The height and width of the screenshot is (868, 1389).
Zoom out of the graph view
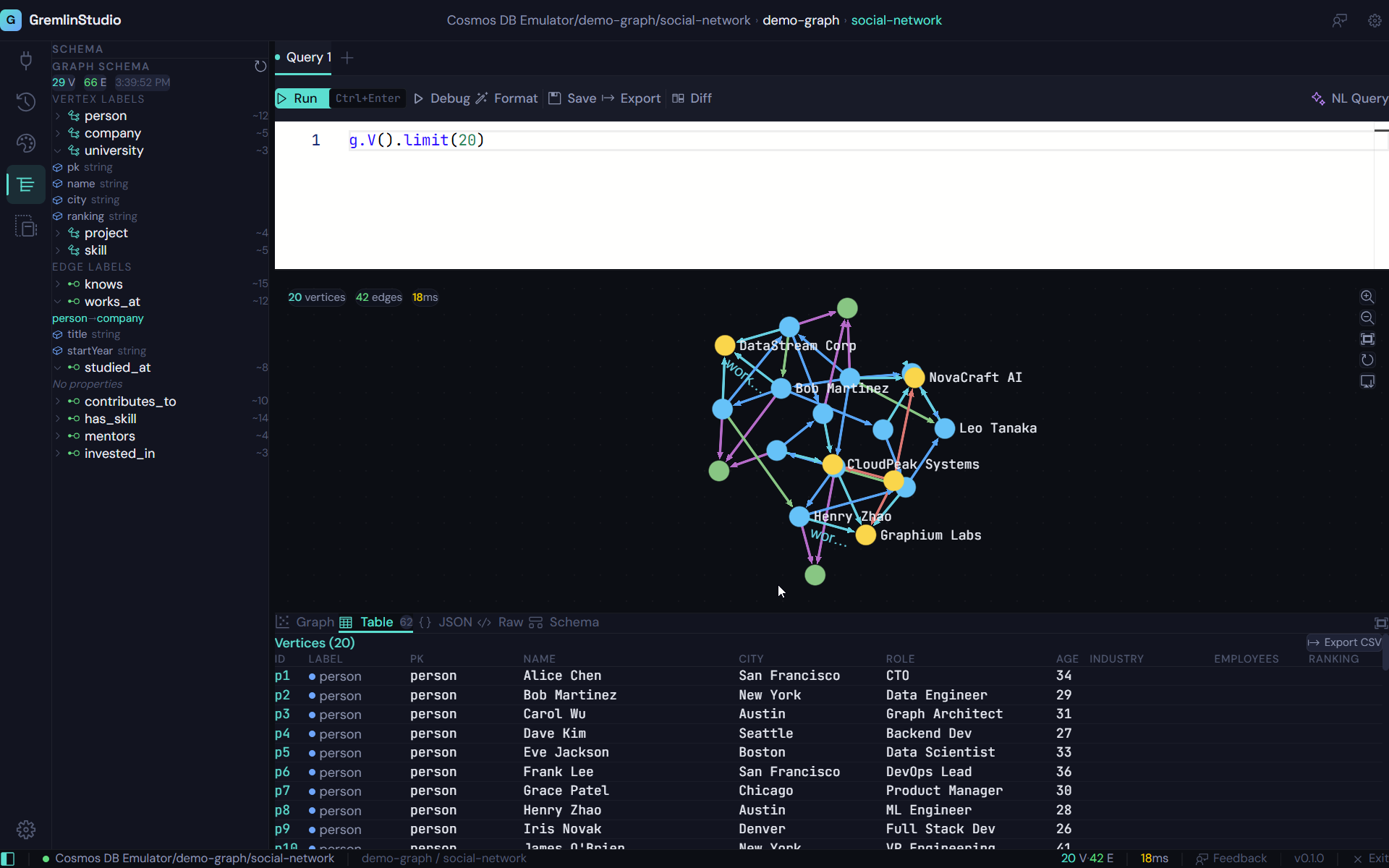(1368, 318)
